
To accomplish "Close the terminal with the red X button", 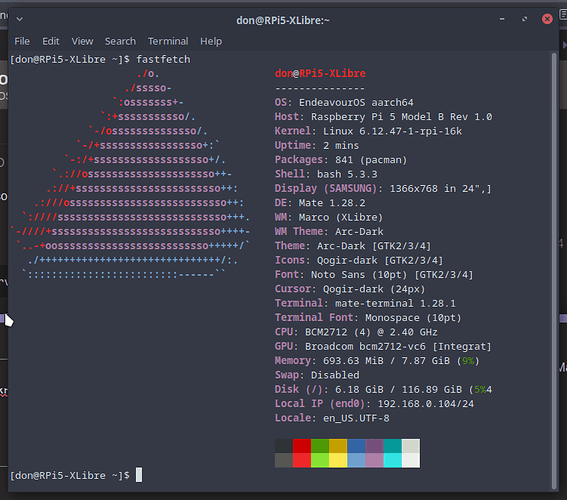I will point(547,19).
